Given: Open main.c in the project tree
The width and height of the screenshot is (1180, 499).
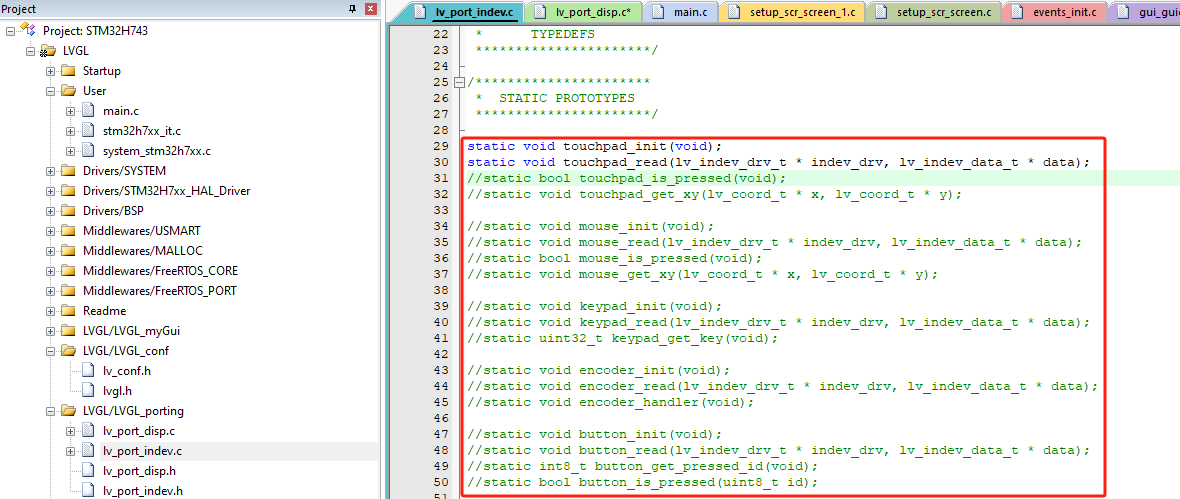Looking at the screenshot, I should (120, 111).
